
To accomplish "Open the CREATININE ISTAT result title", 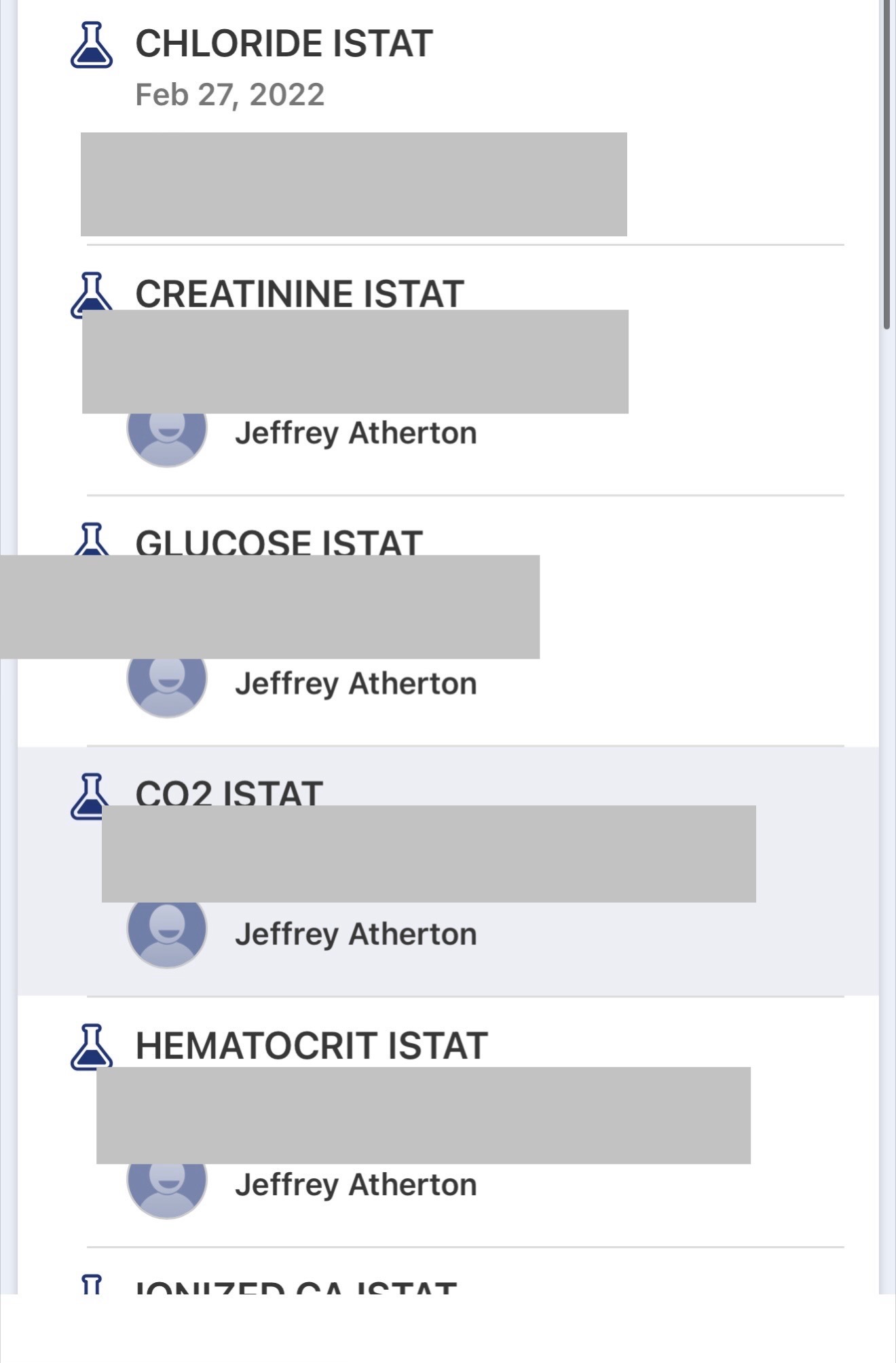I will pos(299,294).
